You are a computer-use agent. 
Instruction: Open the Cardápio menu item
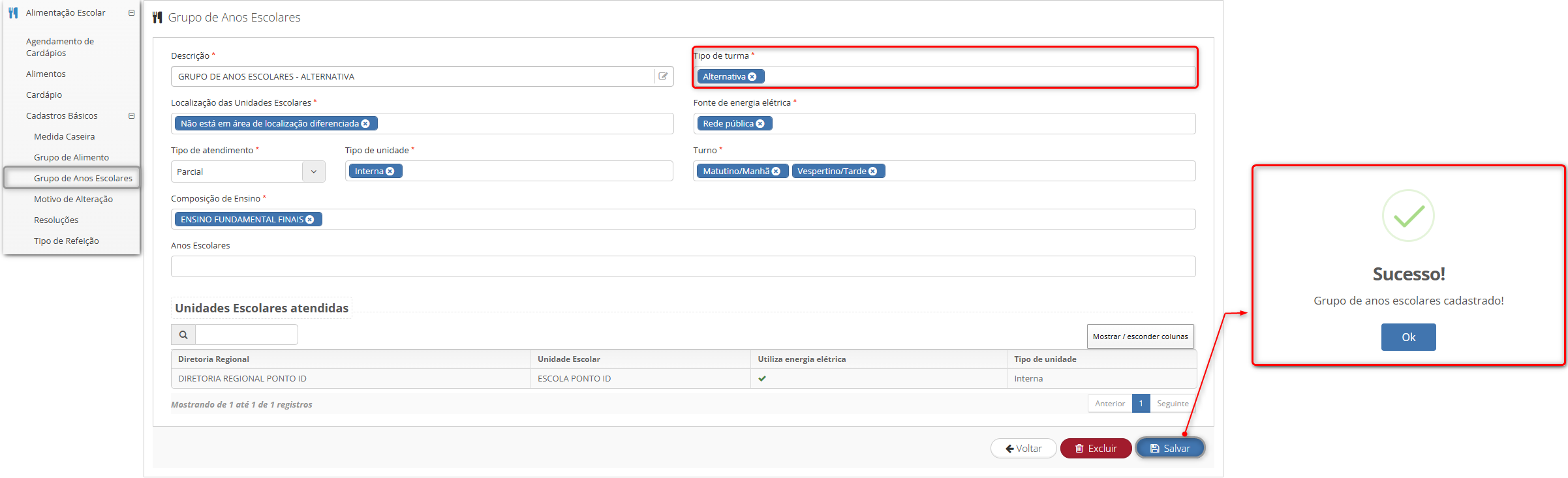point(44,95)
